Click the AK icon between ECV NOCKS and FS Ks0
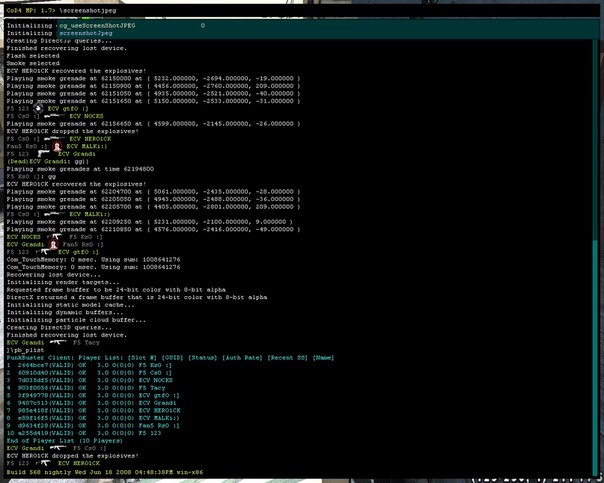The height and width of the screenshot is (483, 604). [54, 237]
